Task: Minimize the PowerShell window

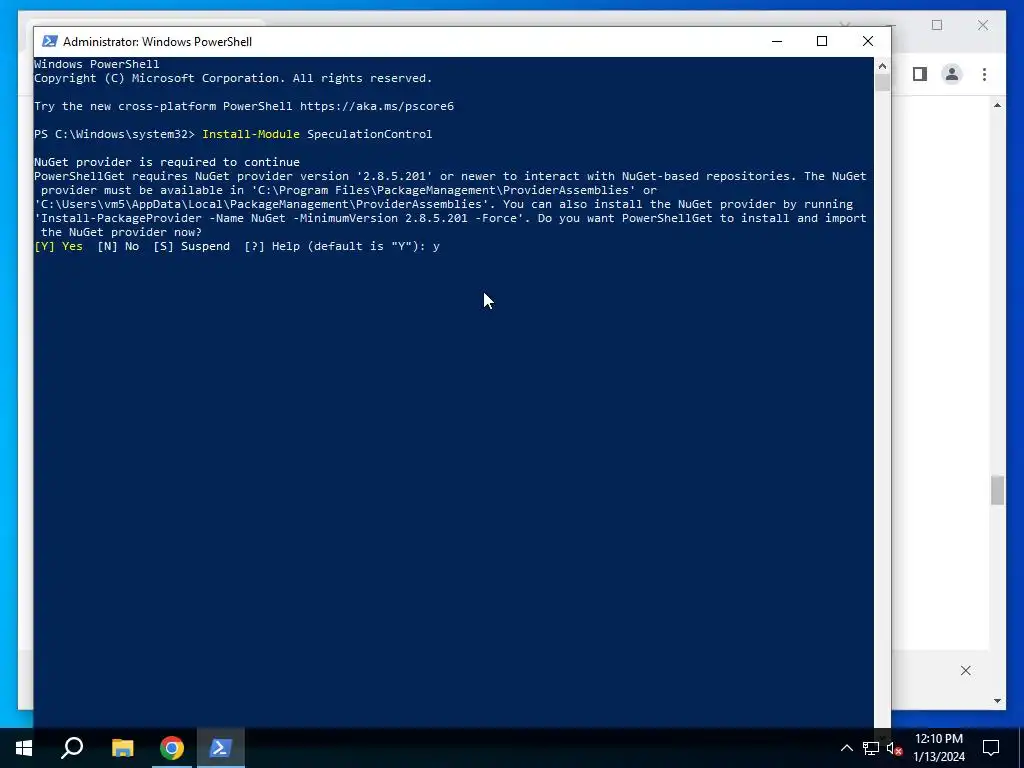Action: pyautogui.click(x=776, y=41)
